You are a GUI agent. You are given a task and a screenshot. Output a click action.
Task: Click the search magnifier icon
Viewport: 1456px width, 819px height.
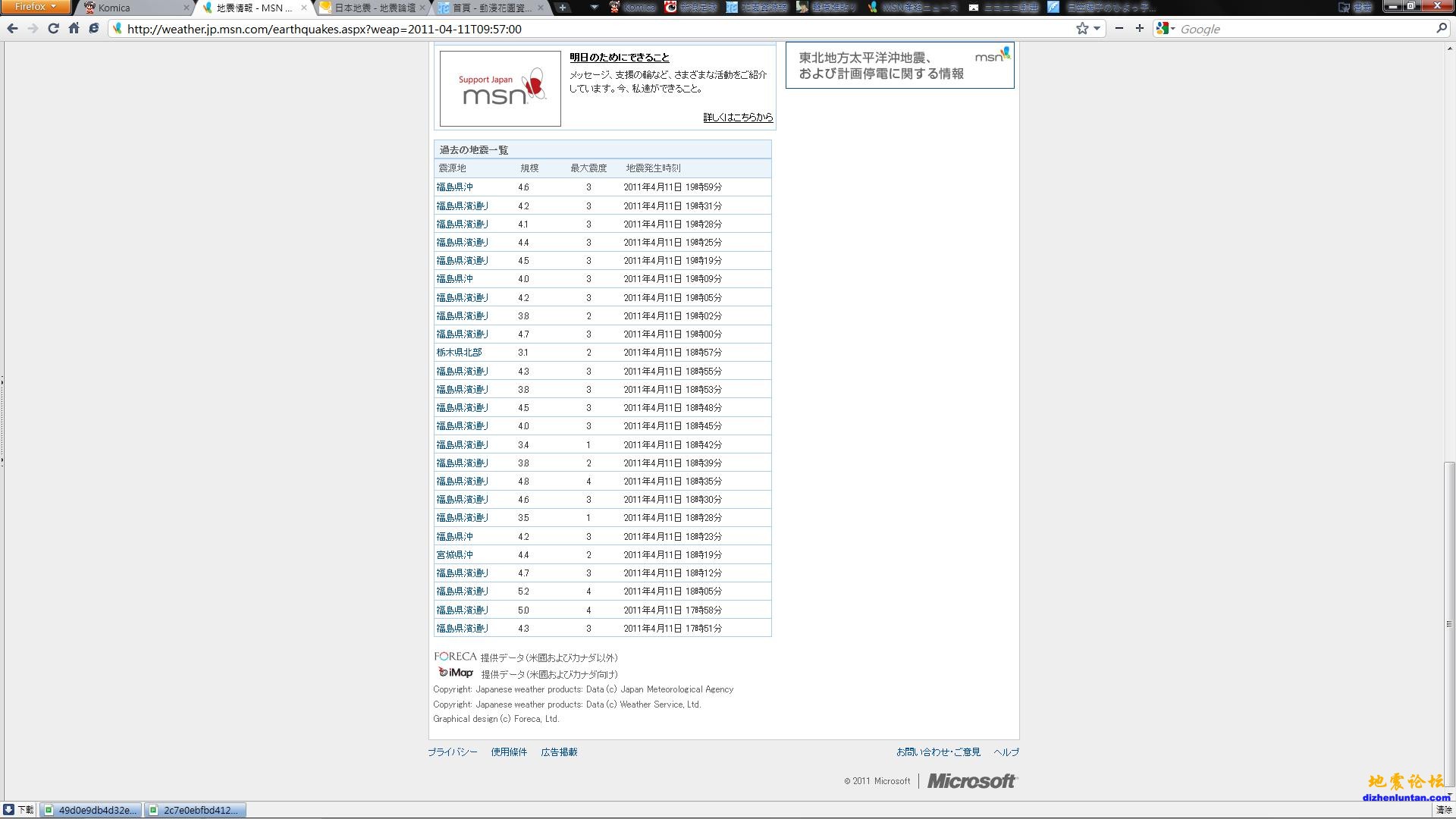pyautogui.click(x=1442, y=29)
